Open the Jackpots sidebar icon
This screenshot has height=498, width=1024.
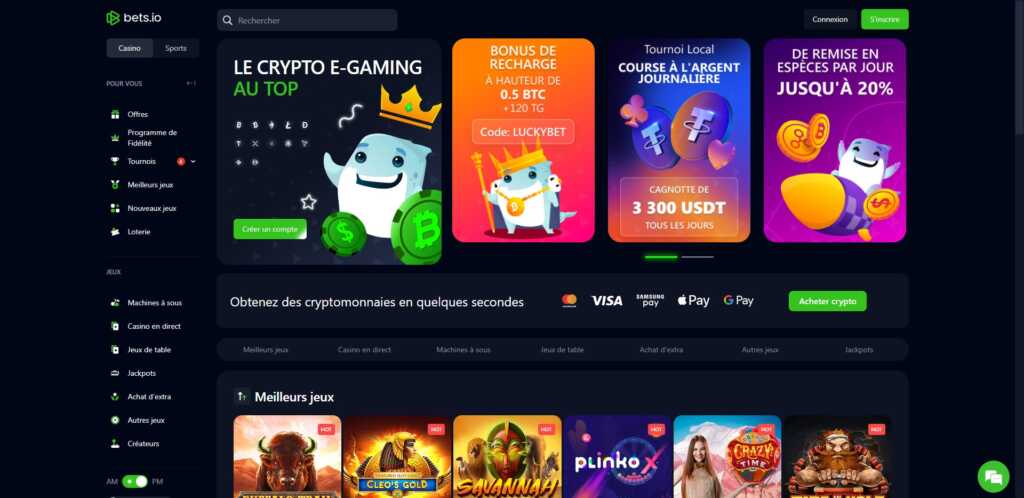click(115, 373)
